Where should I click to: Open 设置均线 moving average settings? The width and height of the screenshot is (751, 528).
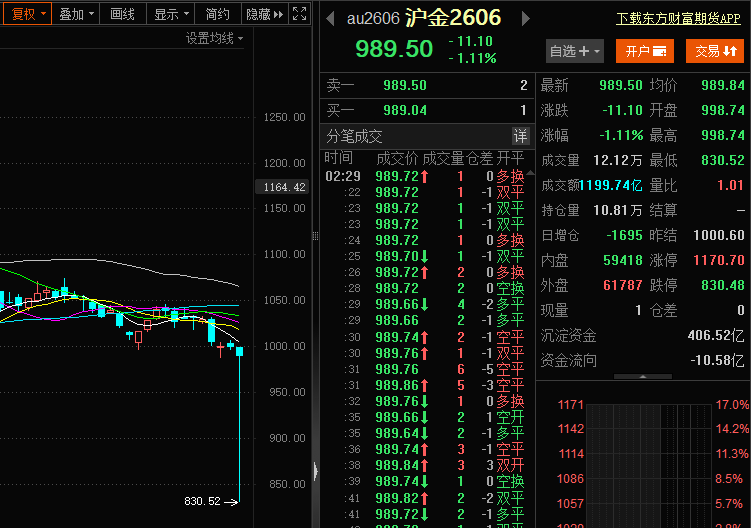pyautogui.click(x=214, y=38)
